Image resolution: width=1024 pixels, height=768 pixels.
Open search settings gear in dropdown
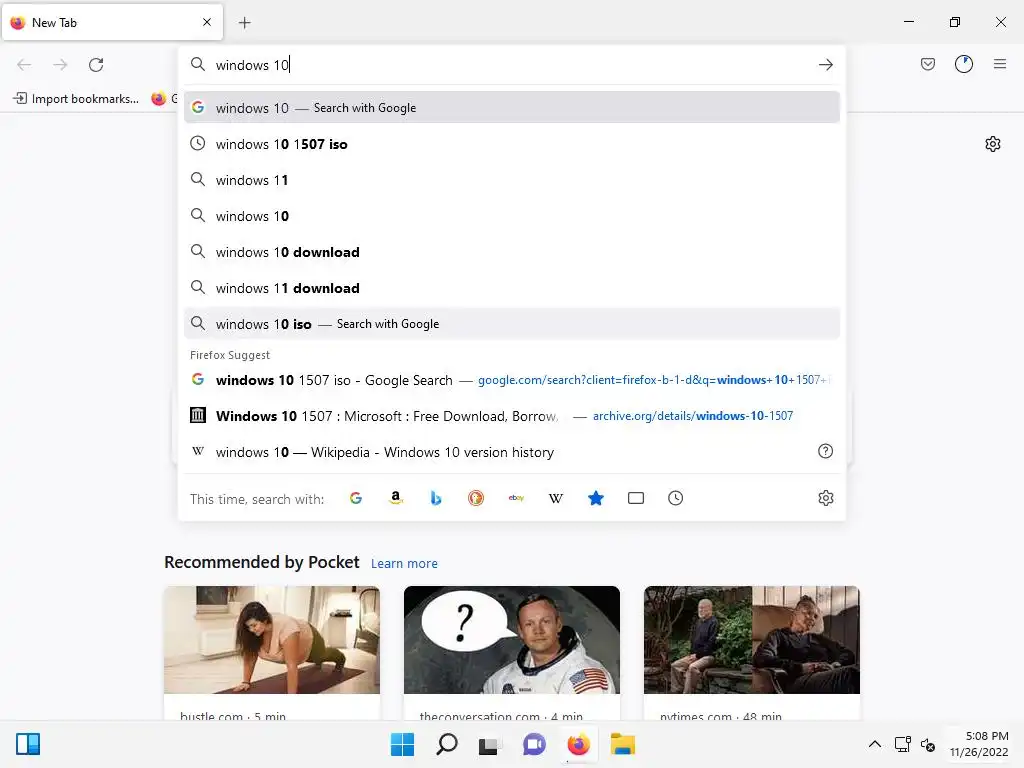pos(825,498)
